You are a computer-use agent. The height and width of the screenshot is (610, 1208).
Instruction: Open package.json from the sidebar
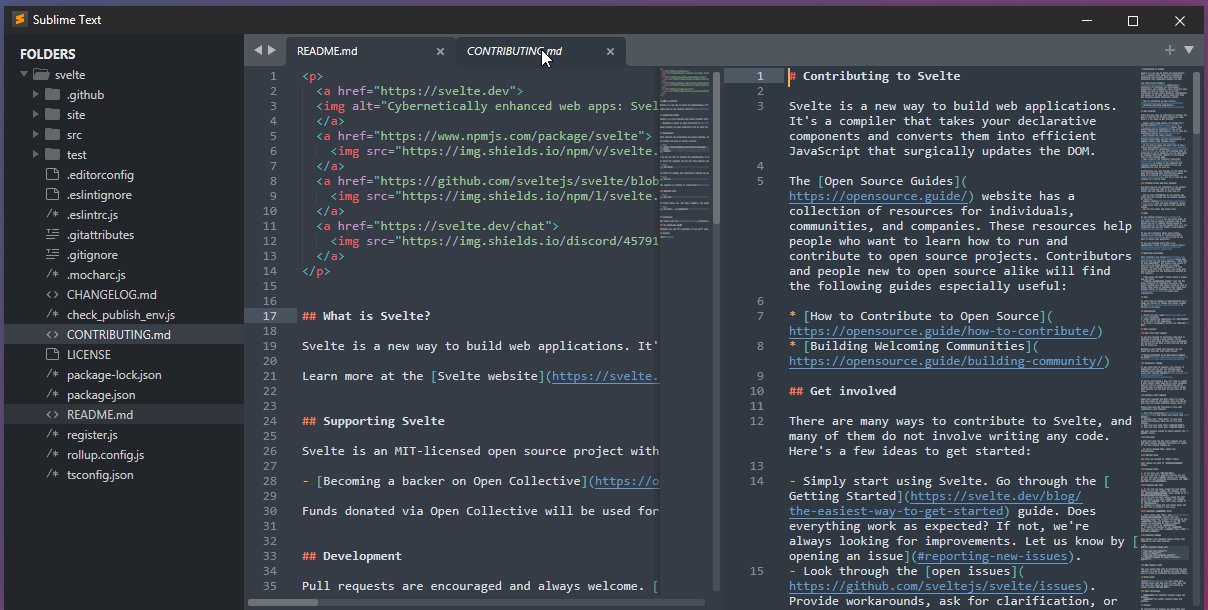(101, 395)
